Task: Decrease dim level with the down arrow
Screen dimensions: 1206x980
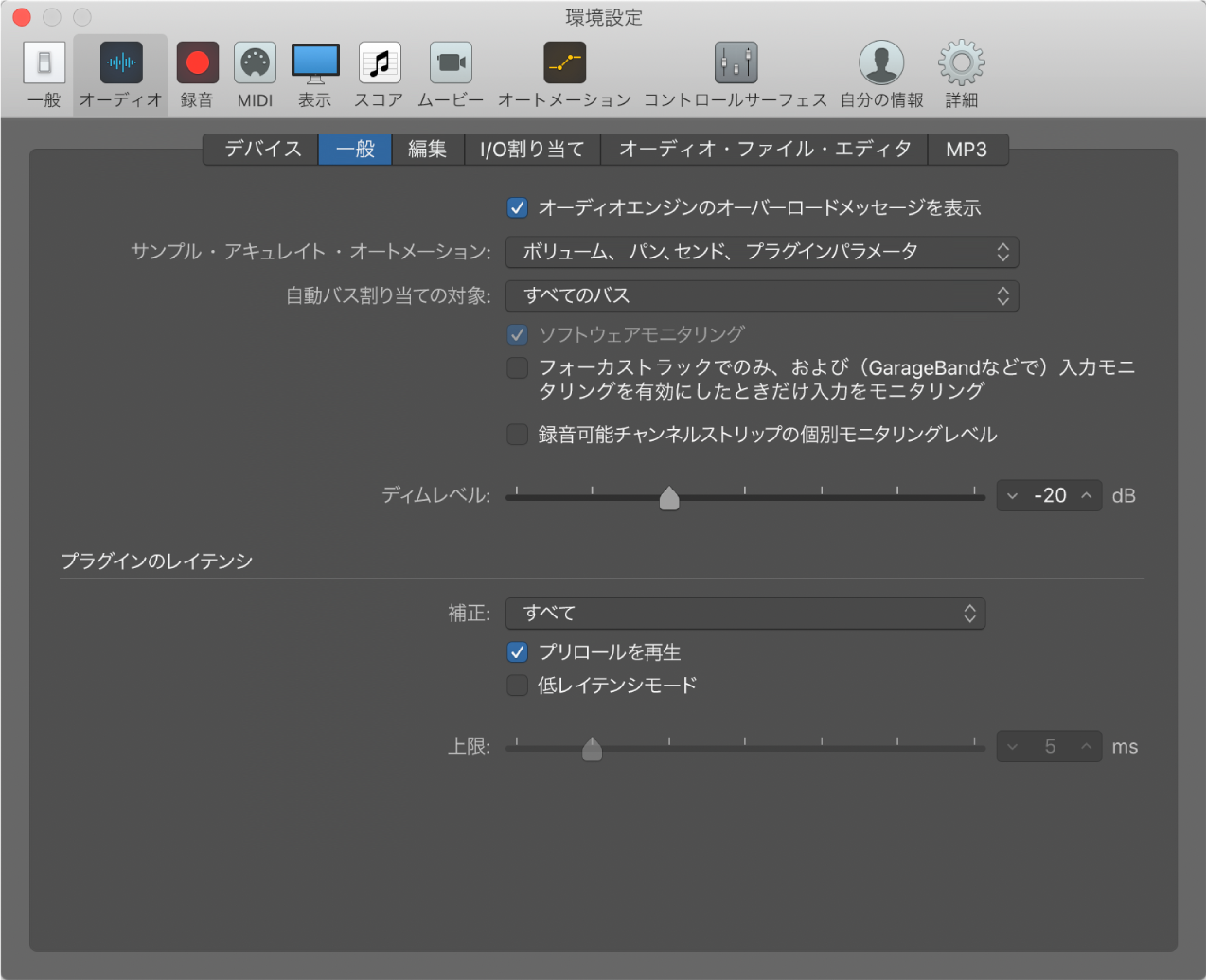Action: [1012, 496]
